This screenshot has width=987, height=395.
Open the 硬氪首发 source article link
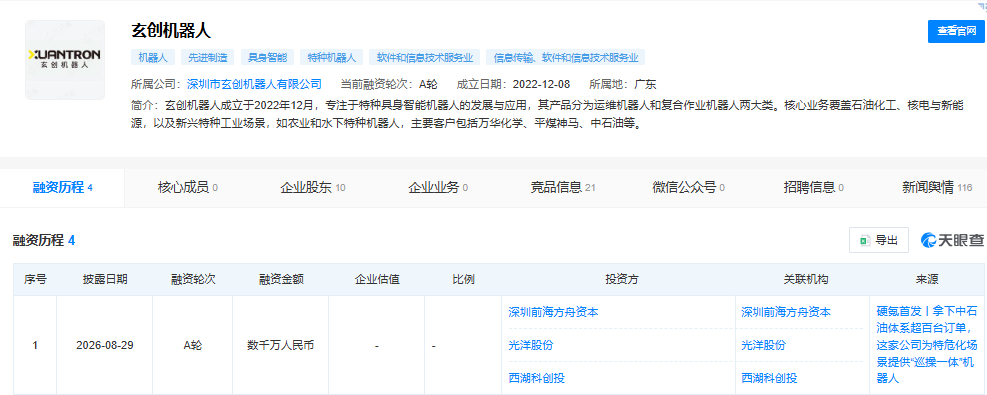(x=927, y=345)
